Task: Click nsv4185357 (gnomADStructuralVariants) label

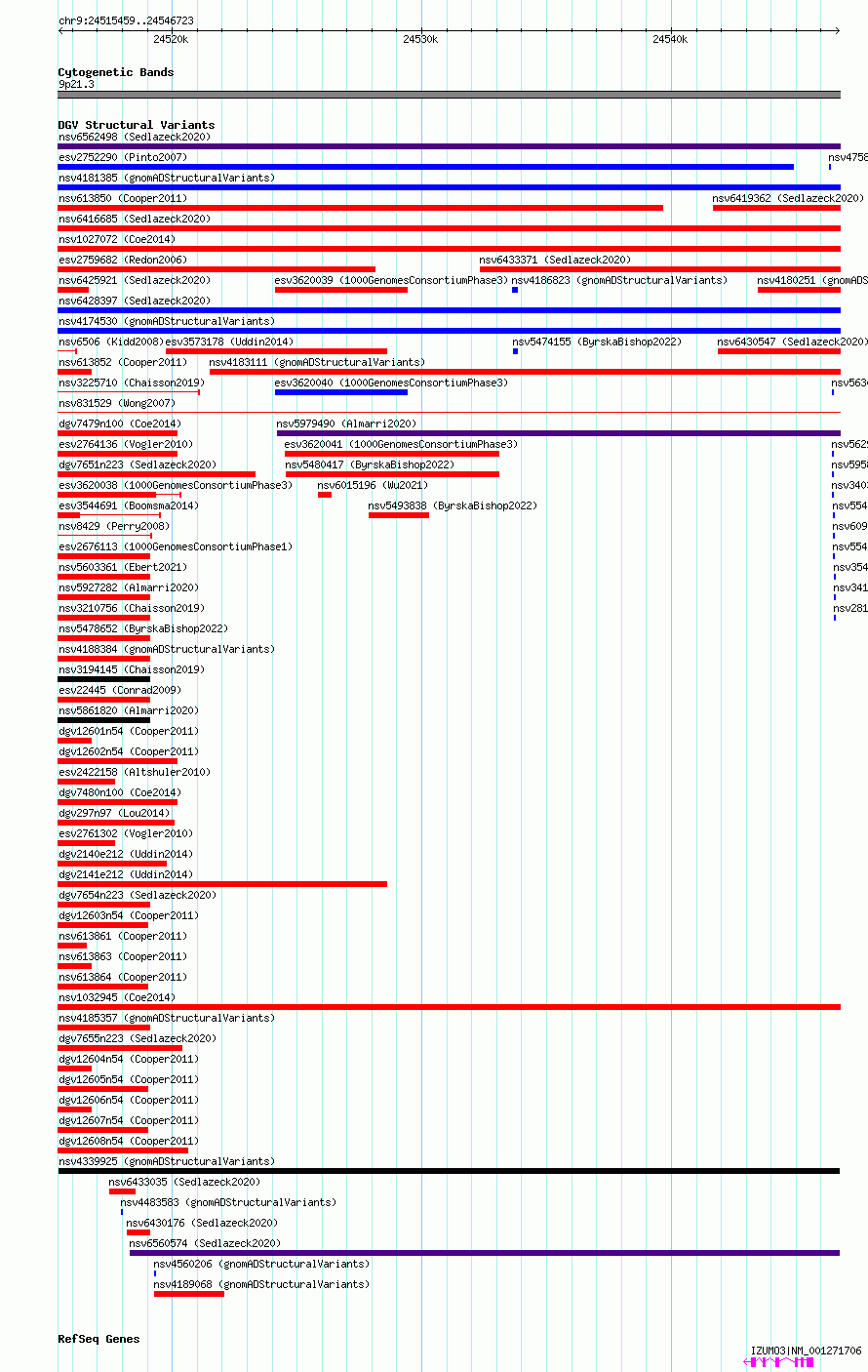Action: 167,1018
